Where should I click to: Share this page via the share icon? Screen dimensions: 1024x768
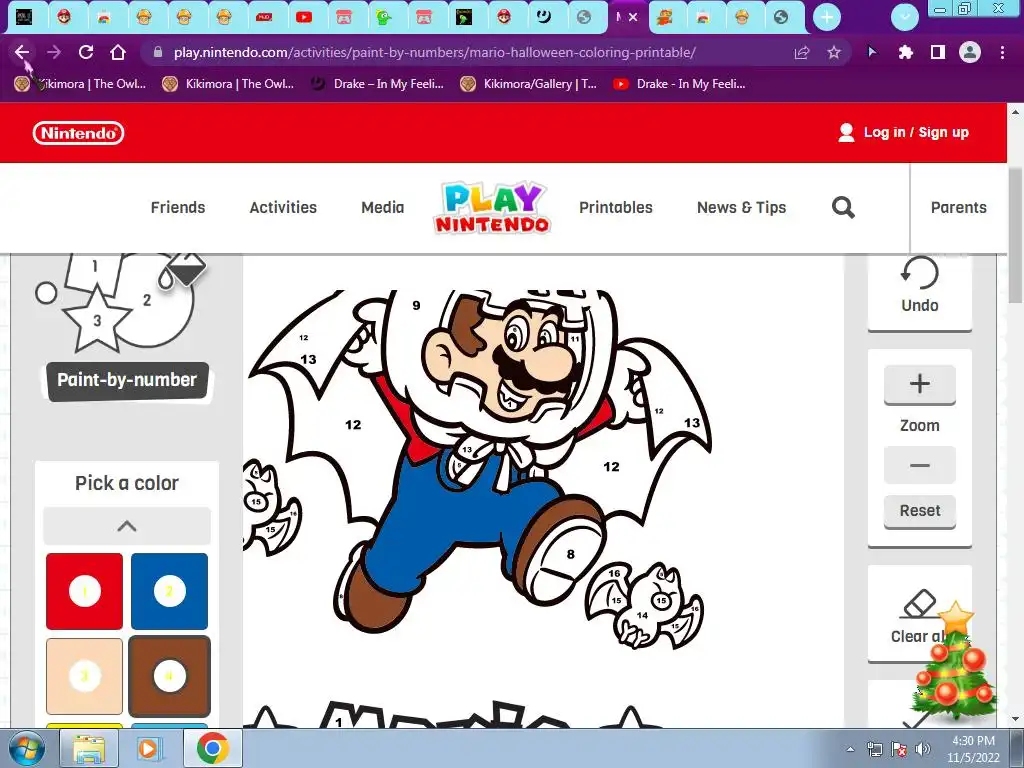801,52
